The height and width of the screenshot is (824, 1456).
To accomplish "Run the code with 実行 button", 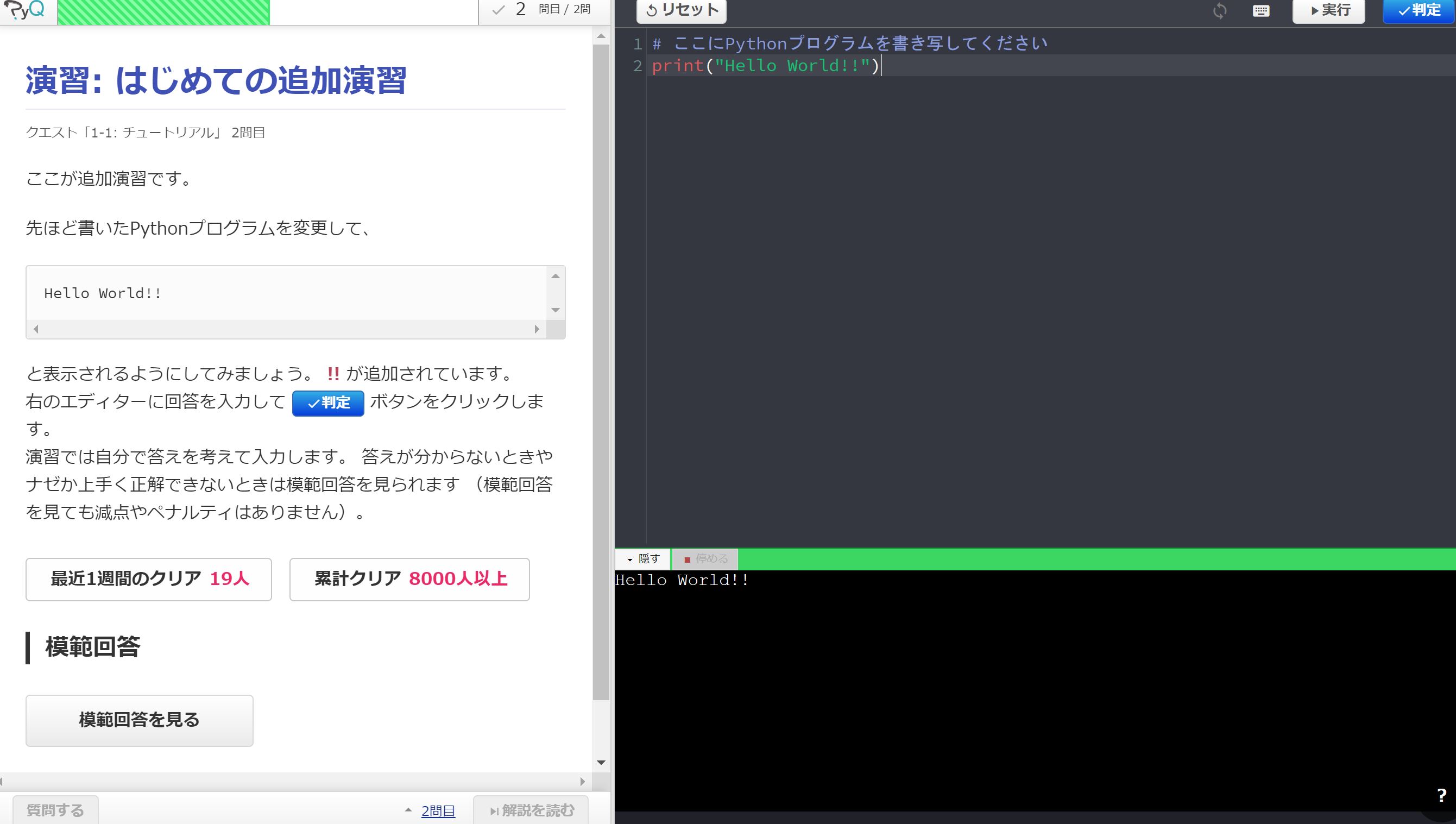I will click(x=1329, y=11).
